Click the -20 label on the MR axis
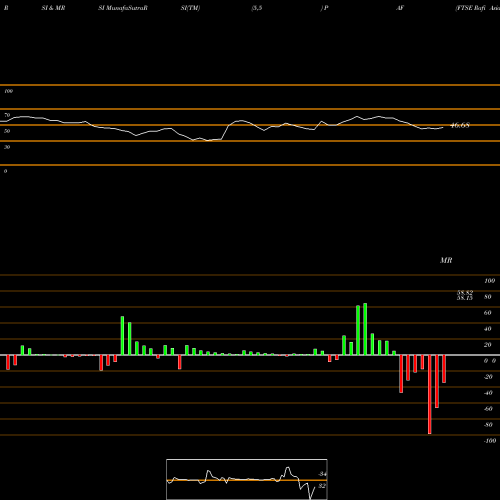Viewport: 500px width, 500px height. 488,377
